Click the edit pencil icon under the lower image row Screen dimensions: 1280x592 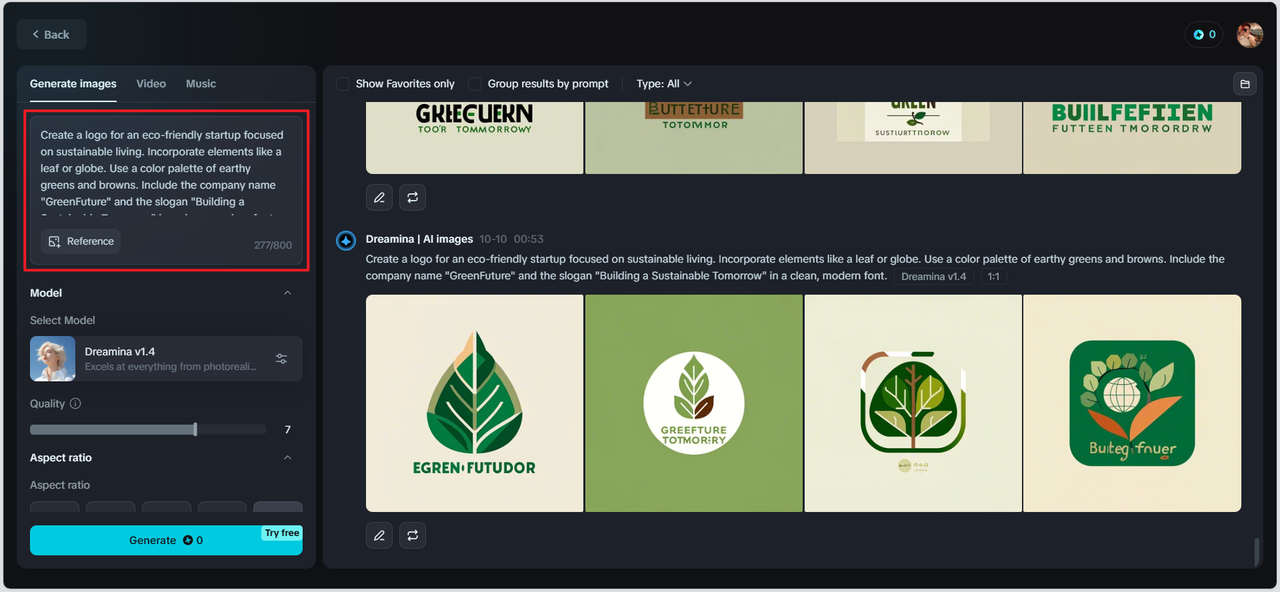click(379, 535)
